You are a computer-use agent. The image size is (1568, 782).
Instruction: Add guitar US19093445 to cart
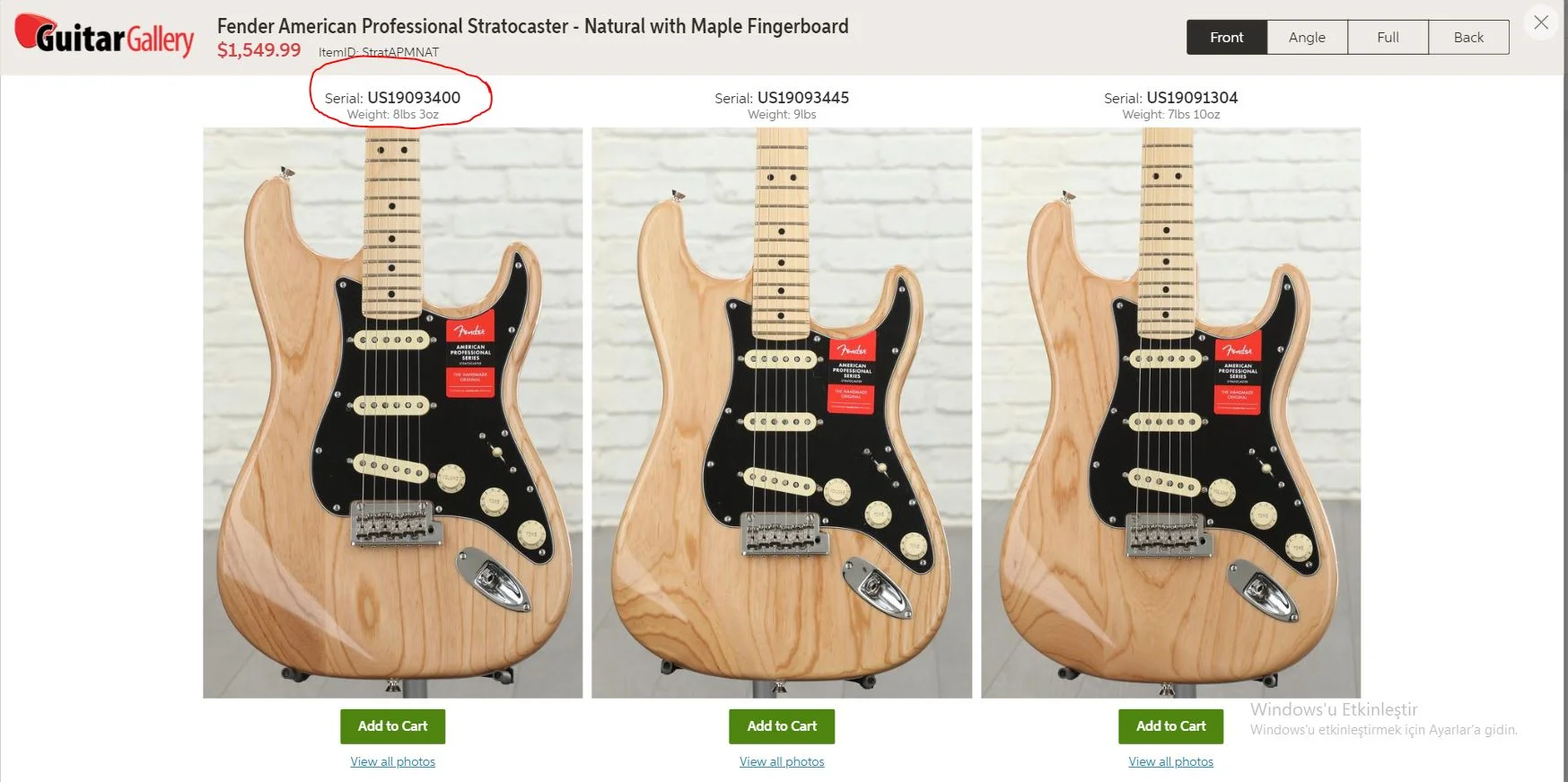click(782, 726)
